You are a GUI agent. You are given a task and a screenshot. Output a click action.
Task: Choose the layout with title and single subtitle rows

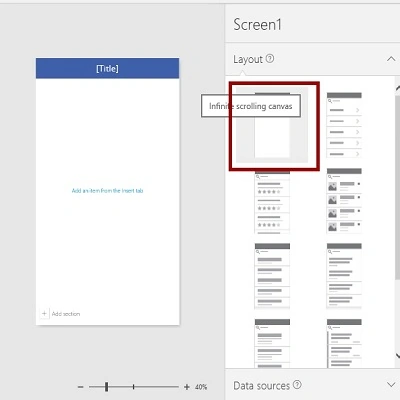click(272, 276)
